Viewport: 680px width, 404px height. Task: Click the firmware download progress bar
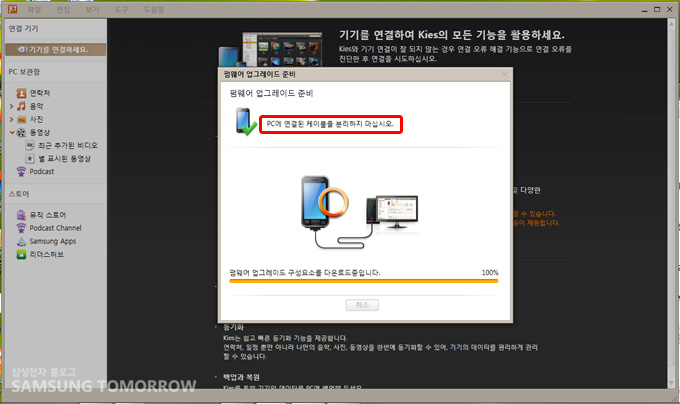pos(363,281)
